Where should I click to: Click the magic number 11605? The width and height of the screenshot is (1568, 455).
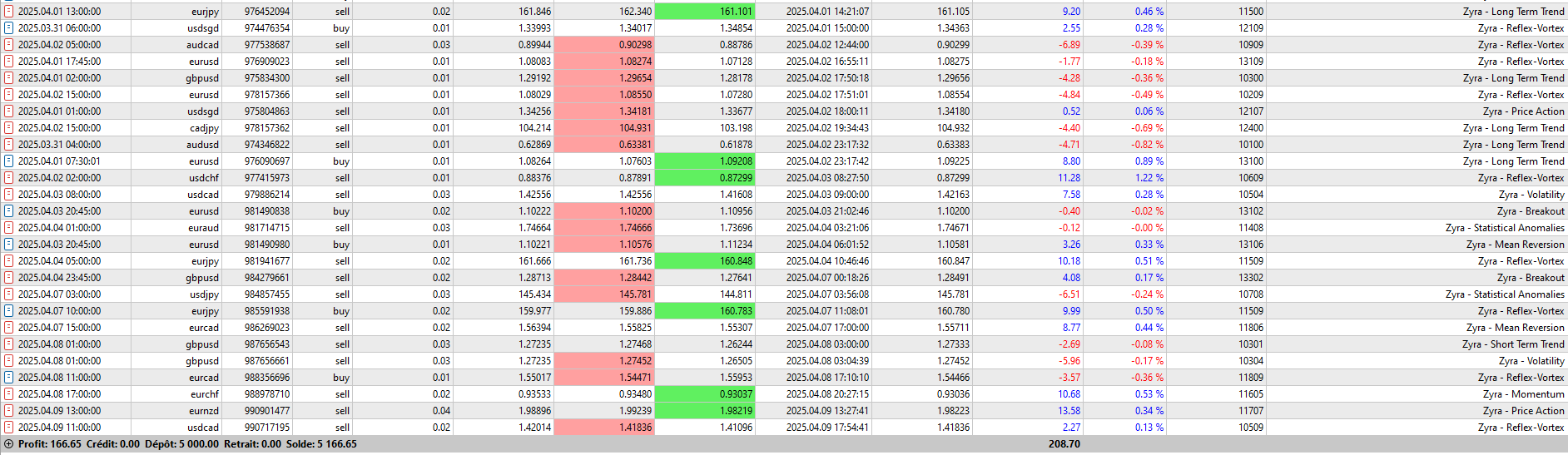(1251, 394)
